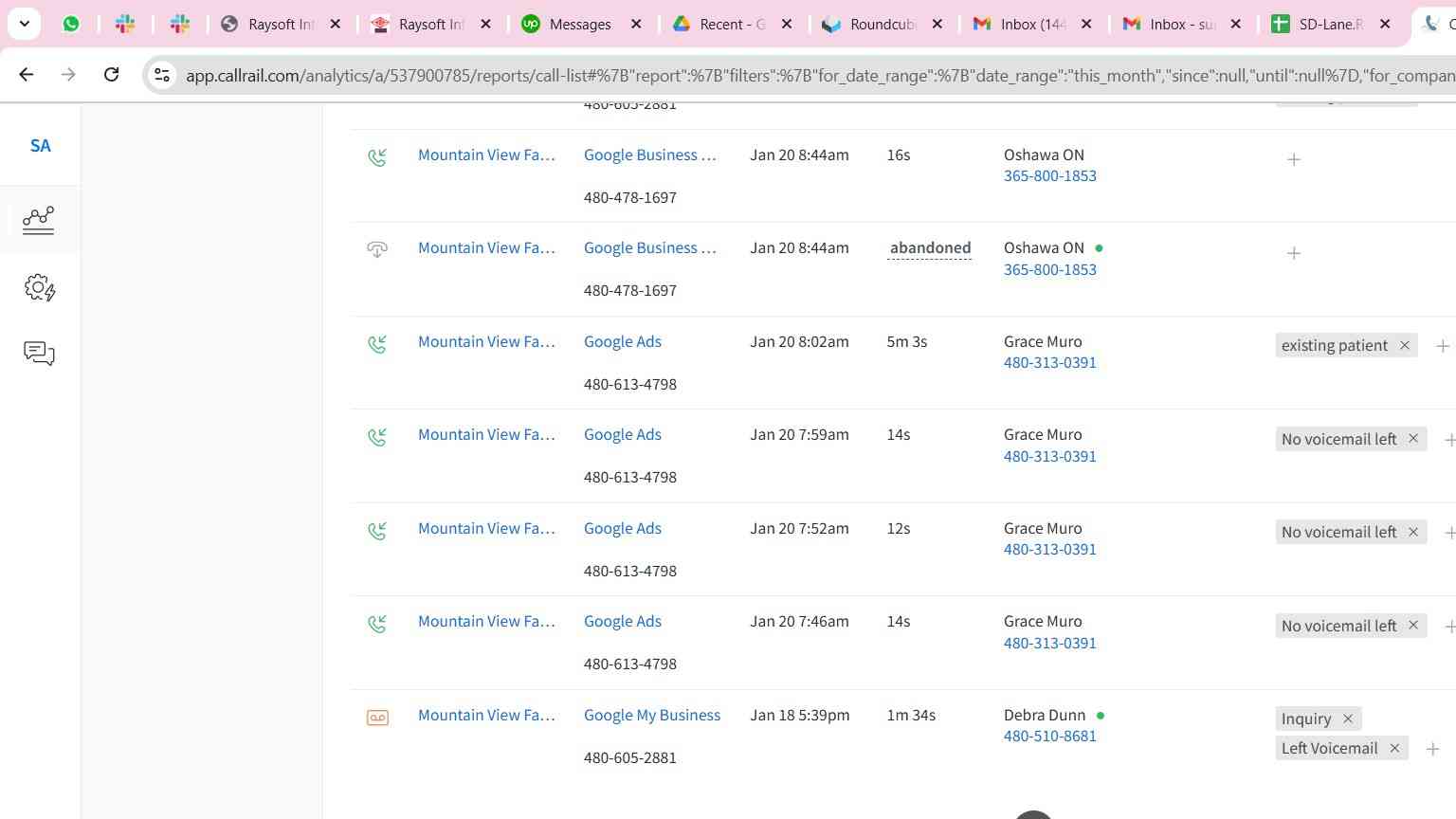Remove No voicemail left tag from 7:52am call
The width and height of the screenshot is (1456, 819).
[x=1413, y=532]
